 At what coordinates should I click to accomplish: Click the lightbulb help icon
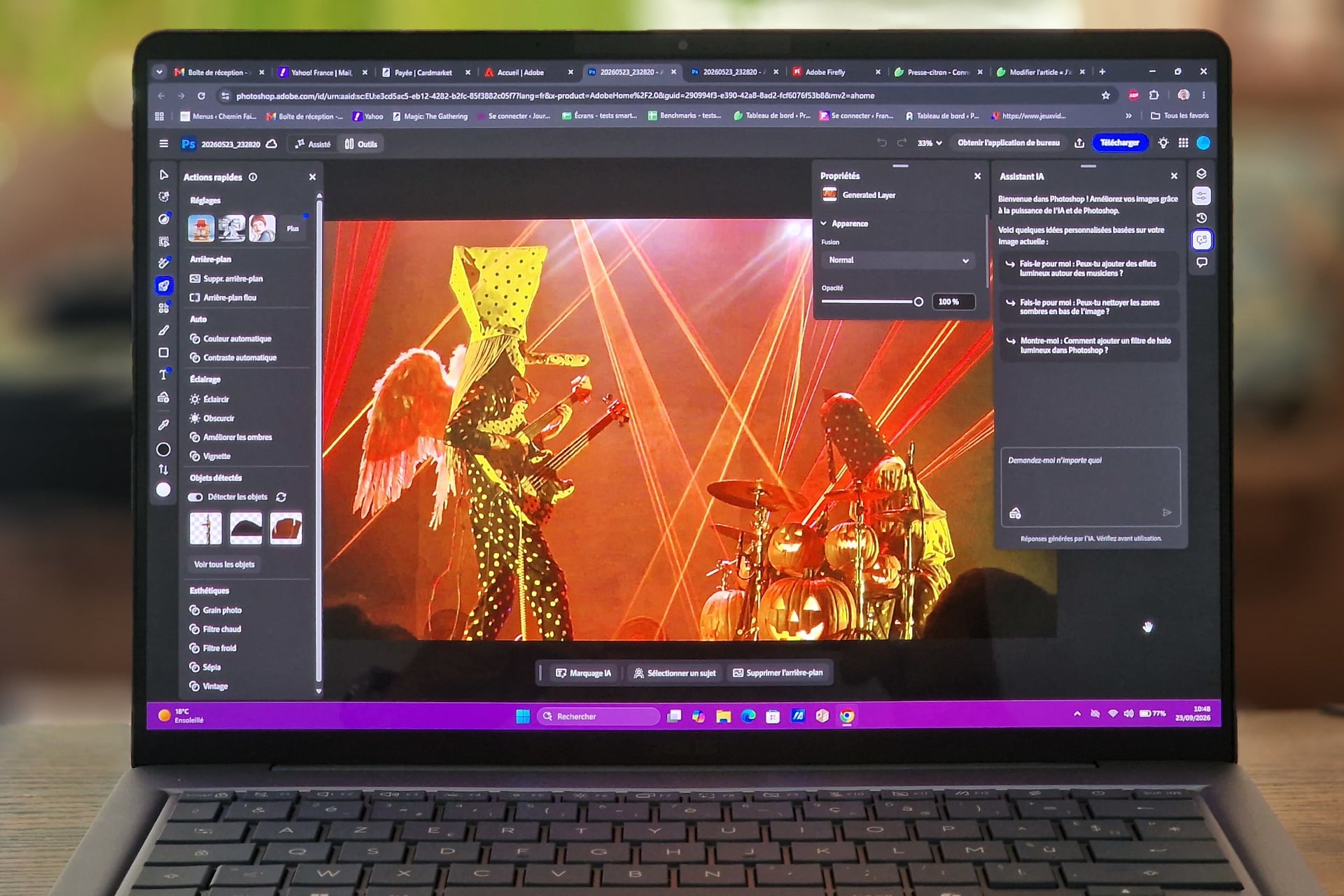1163,143
